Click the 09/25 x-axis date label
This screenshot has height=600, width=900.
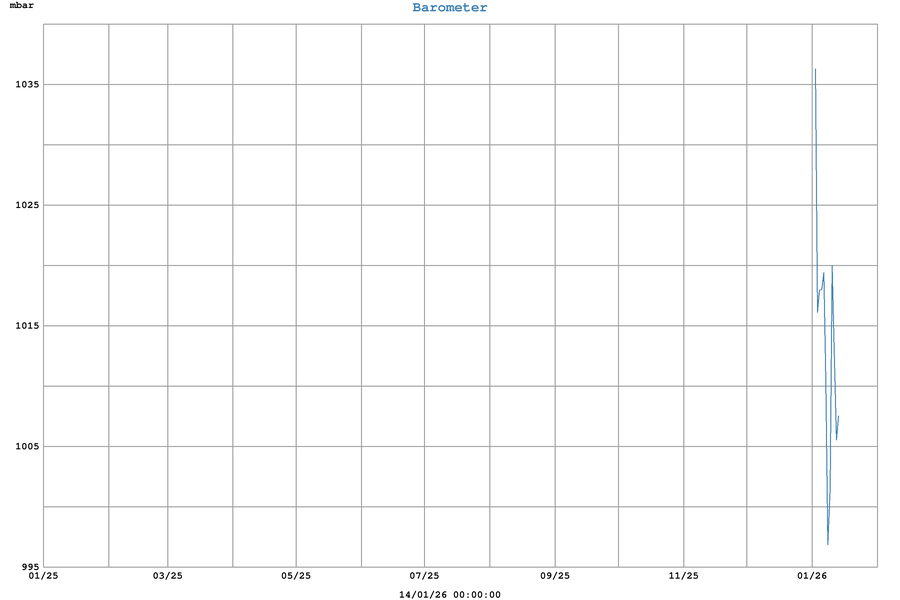(x=555, y=576)
